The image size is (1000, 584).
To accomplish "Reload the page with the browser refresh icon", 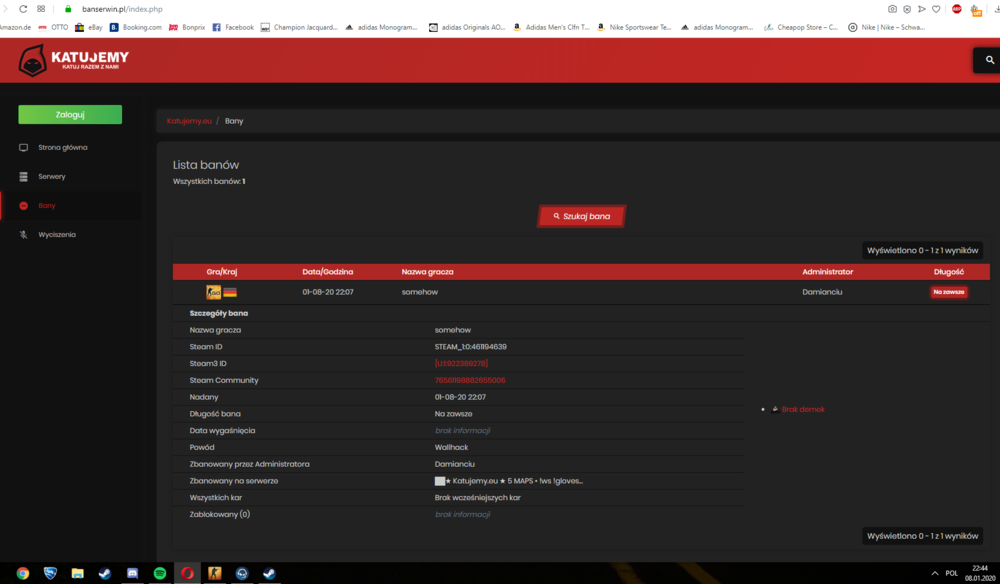I will click(x=23, y=9).
